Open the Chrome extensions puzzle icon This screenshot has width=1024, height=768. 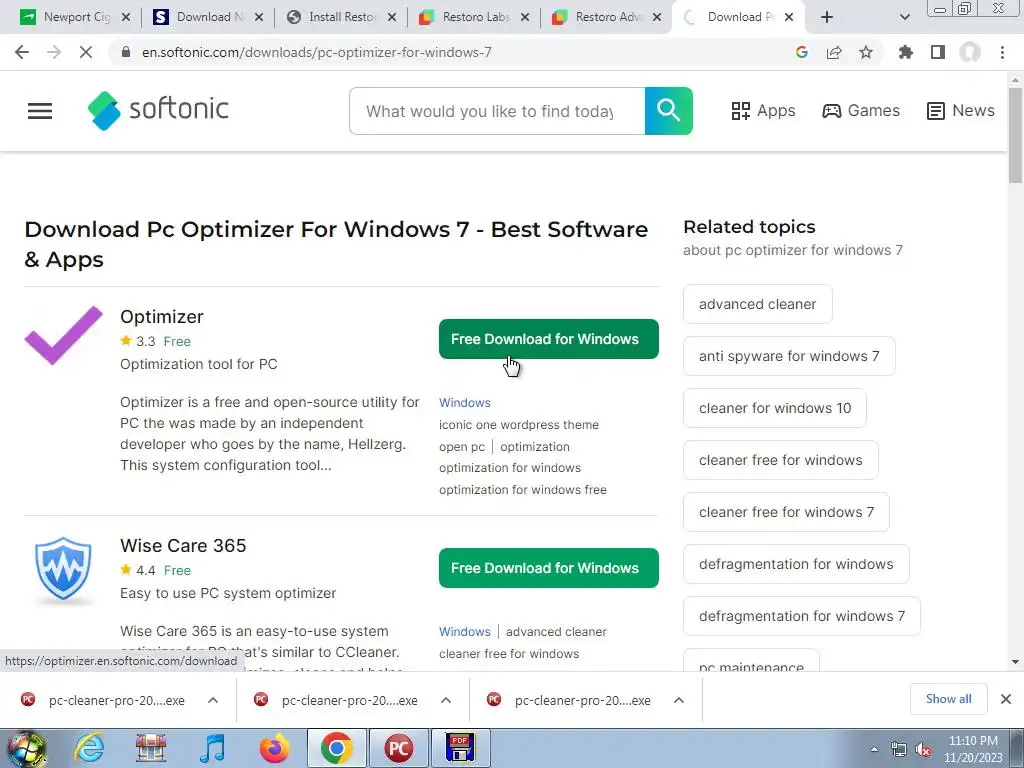click(905, 52)
